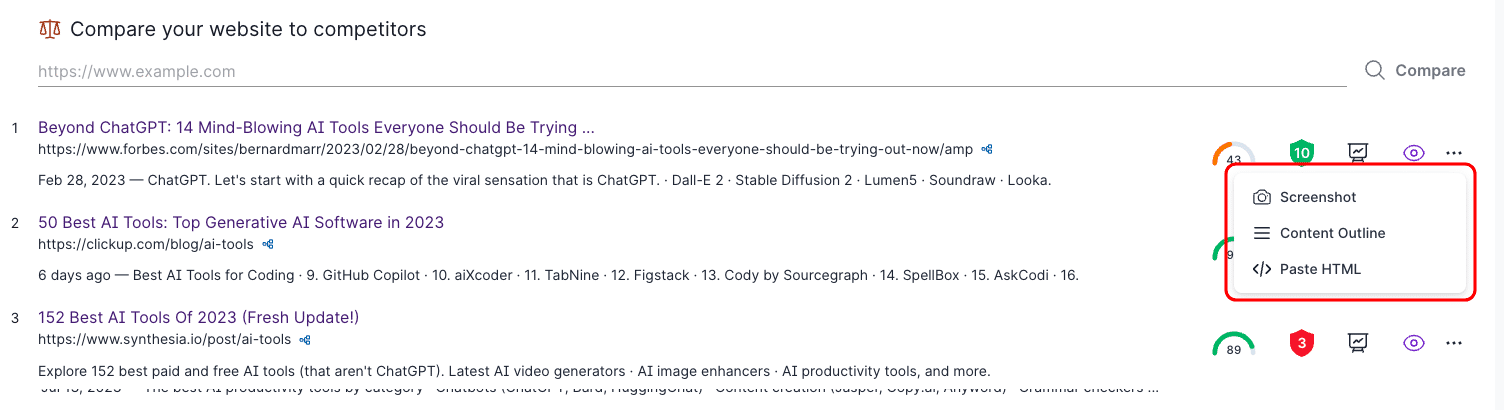Open the 50 Best AI Tools result link
Image resolution: width=1504 pixels, height=410 pixels.
(x=241, y=222)
